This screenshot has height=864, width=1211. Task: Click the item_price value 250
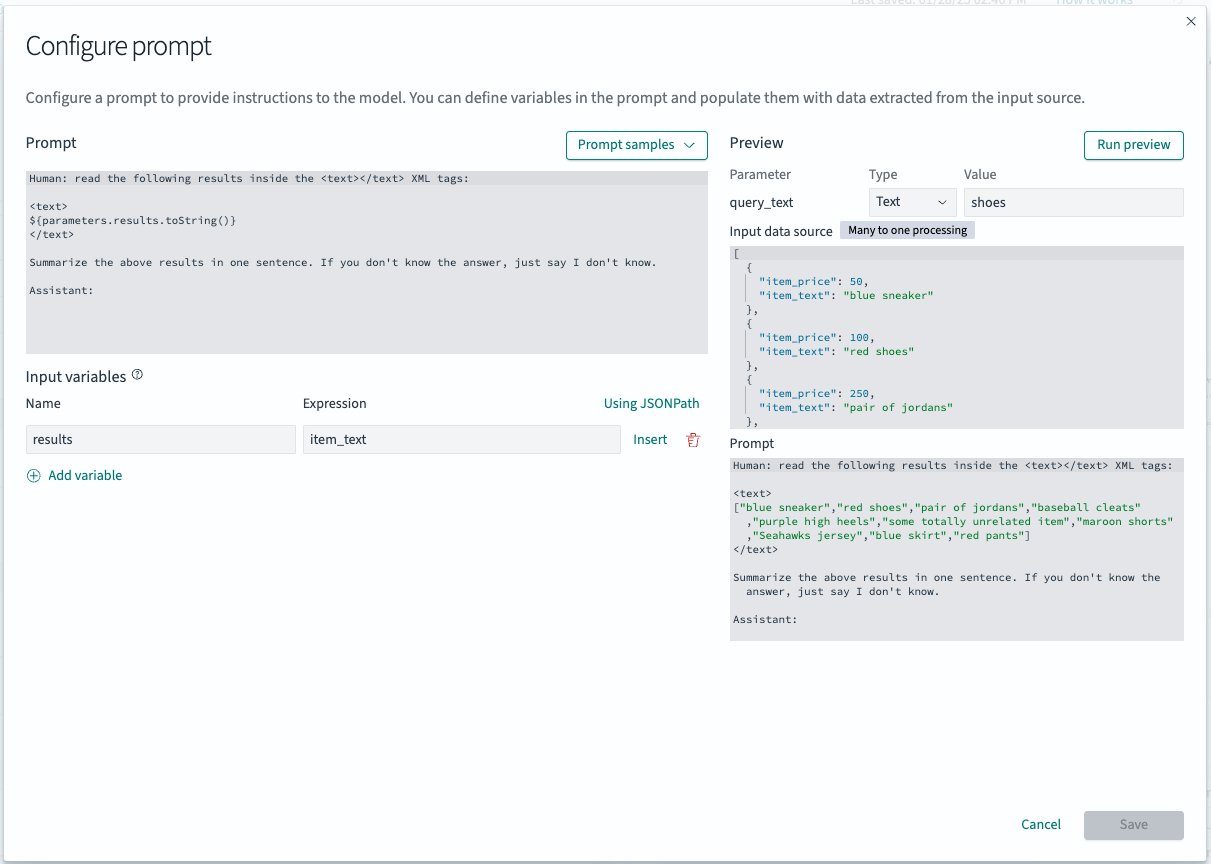(859, 394)
